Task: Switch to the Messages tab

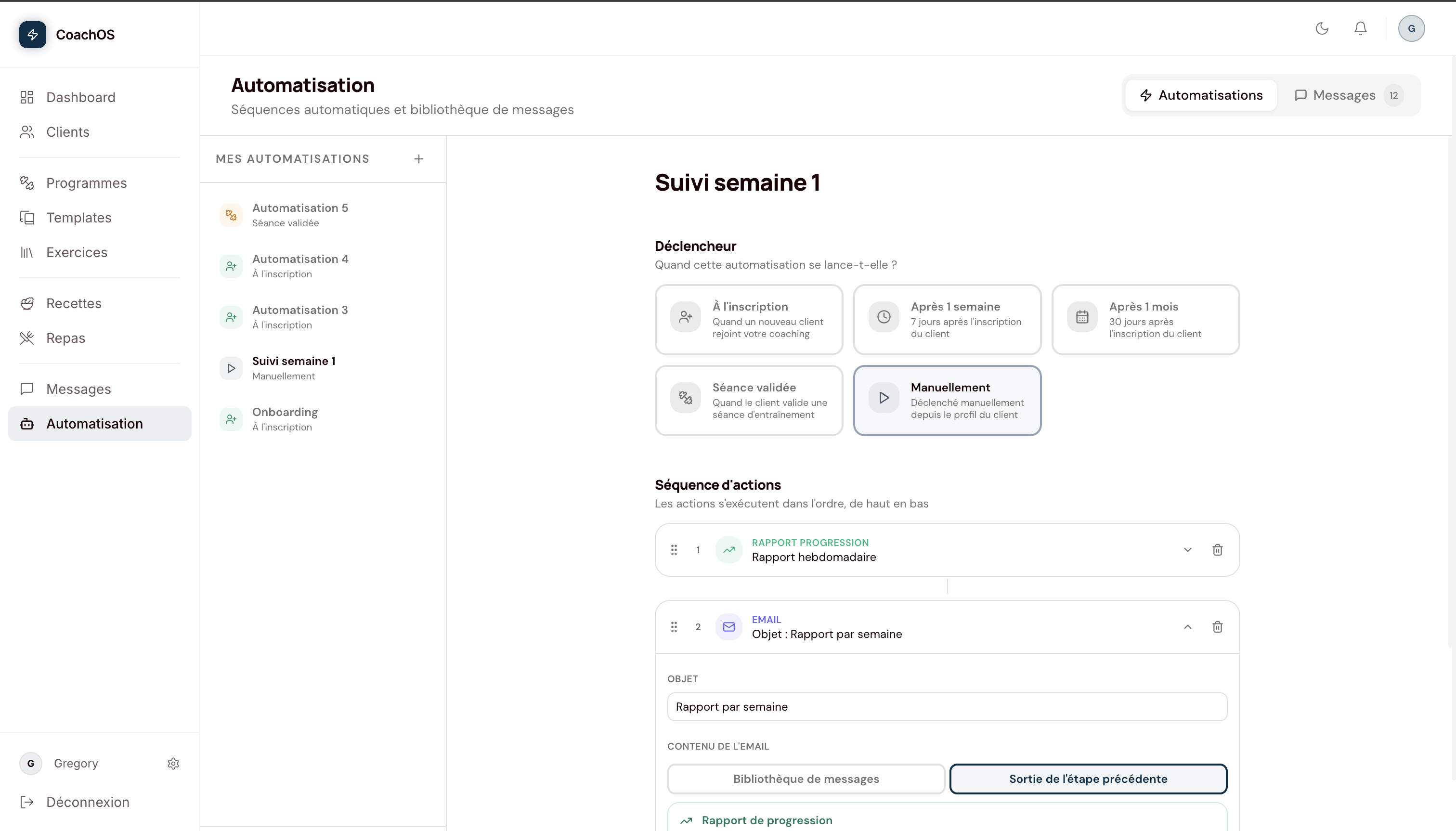Action: [x=1348, y=95]
